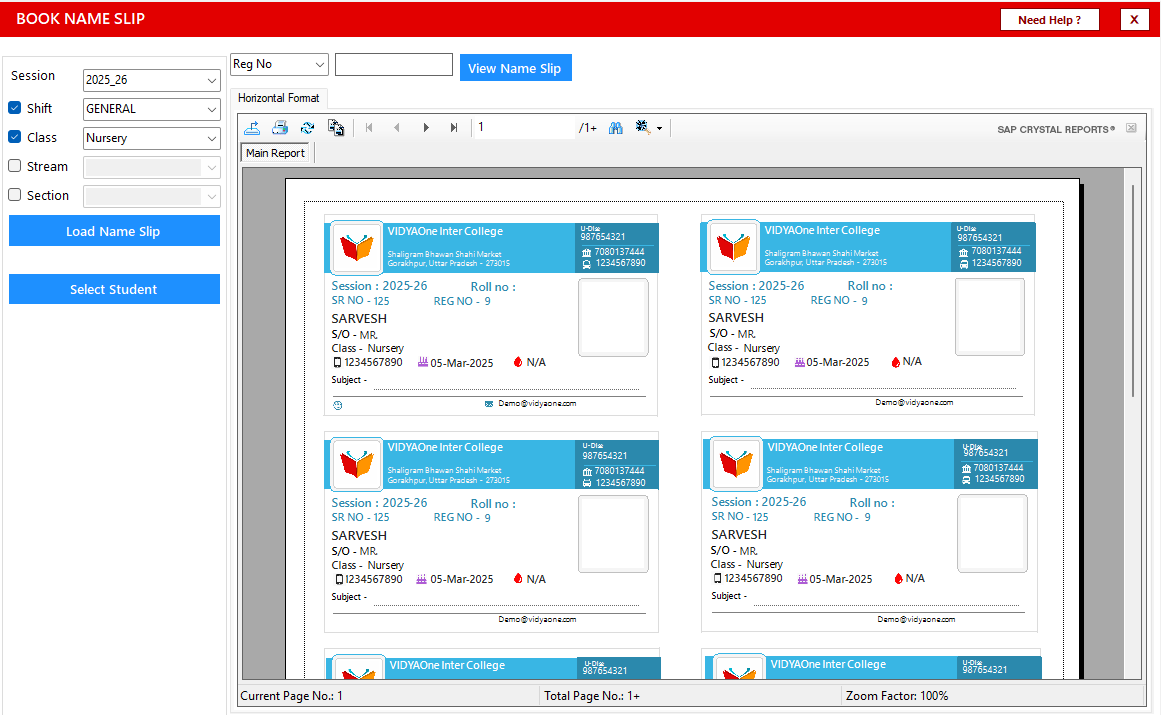1161x715 pixels.
Task: Click the Print Report icon
Action: tap(280, 128)
